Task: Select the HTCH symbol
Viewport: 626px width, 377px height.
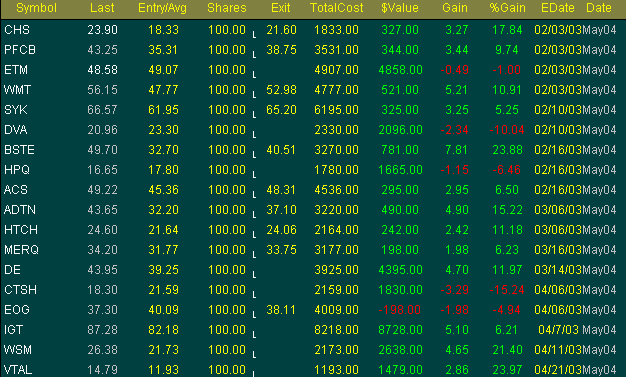Action: coord(21,230)
